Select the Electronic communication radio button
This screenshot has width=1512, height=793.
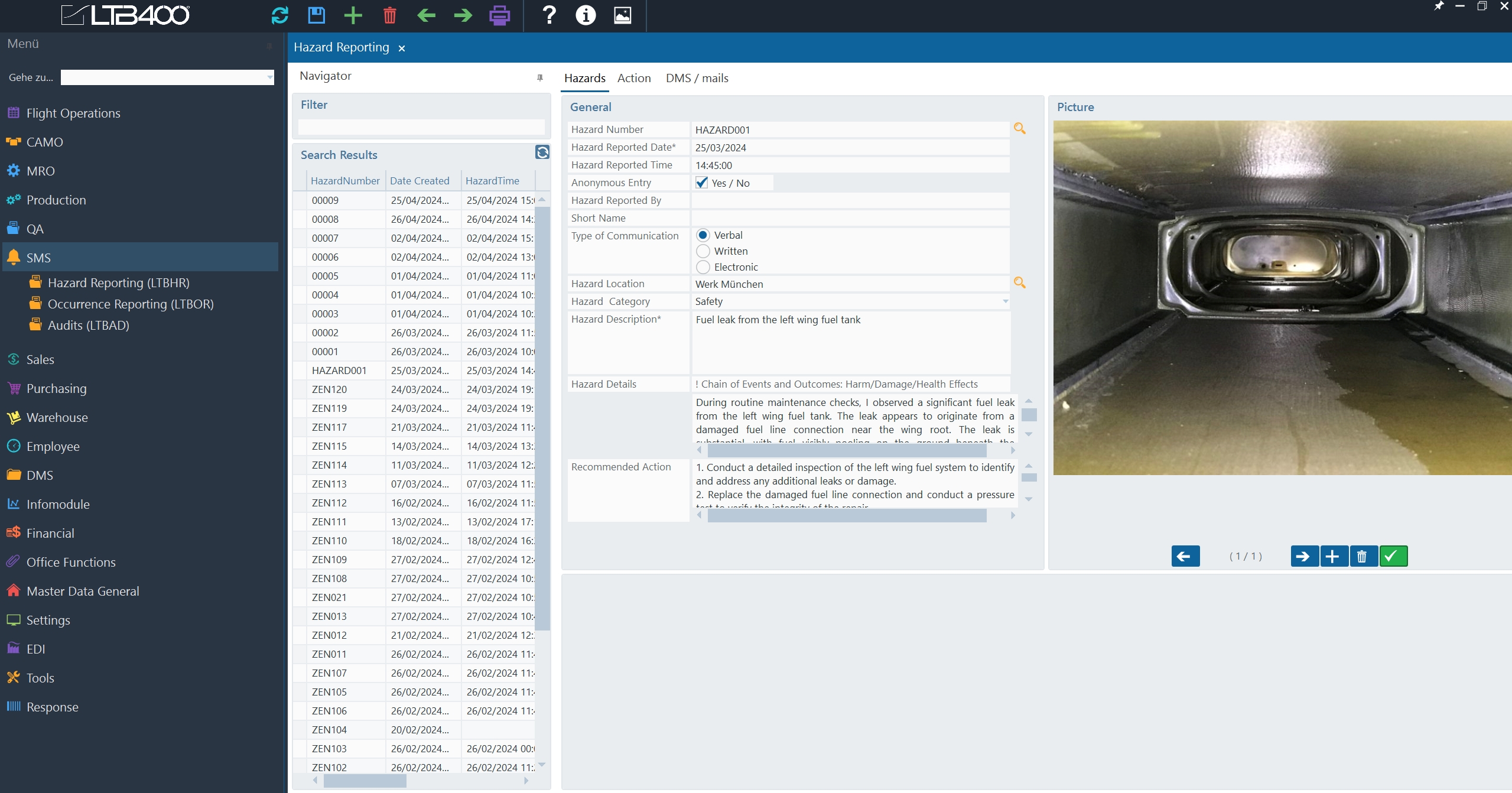[703, 267]
